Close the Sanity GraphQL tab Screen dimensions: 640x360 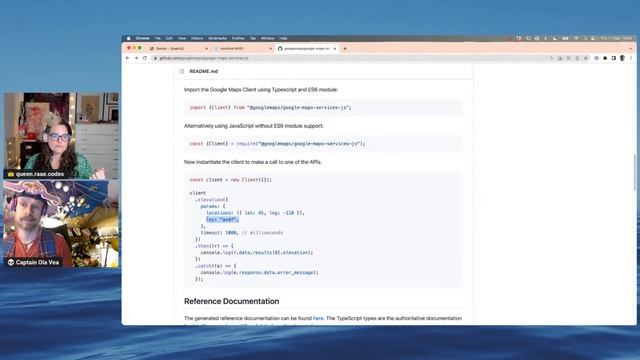coord(206,49)
